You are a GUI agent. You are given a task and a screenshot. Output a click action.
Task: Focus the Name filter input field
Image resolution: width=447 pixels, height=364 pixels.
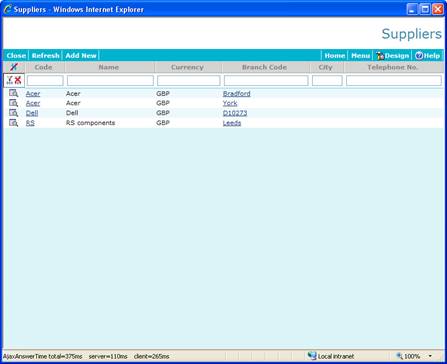click(x=110, y=80)
